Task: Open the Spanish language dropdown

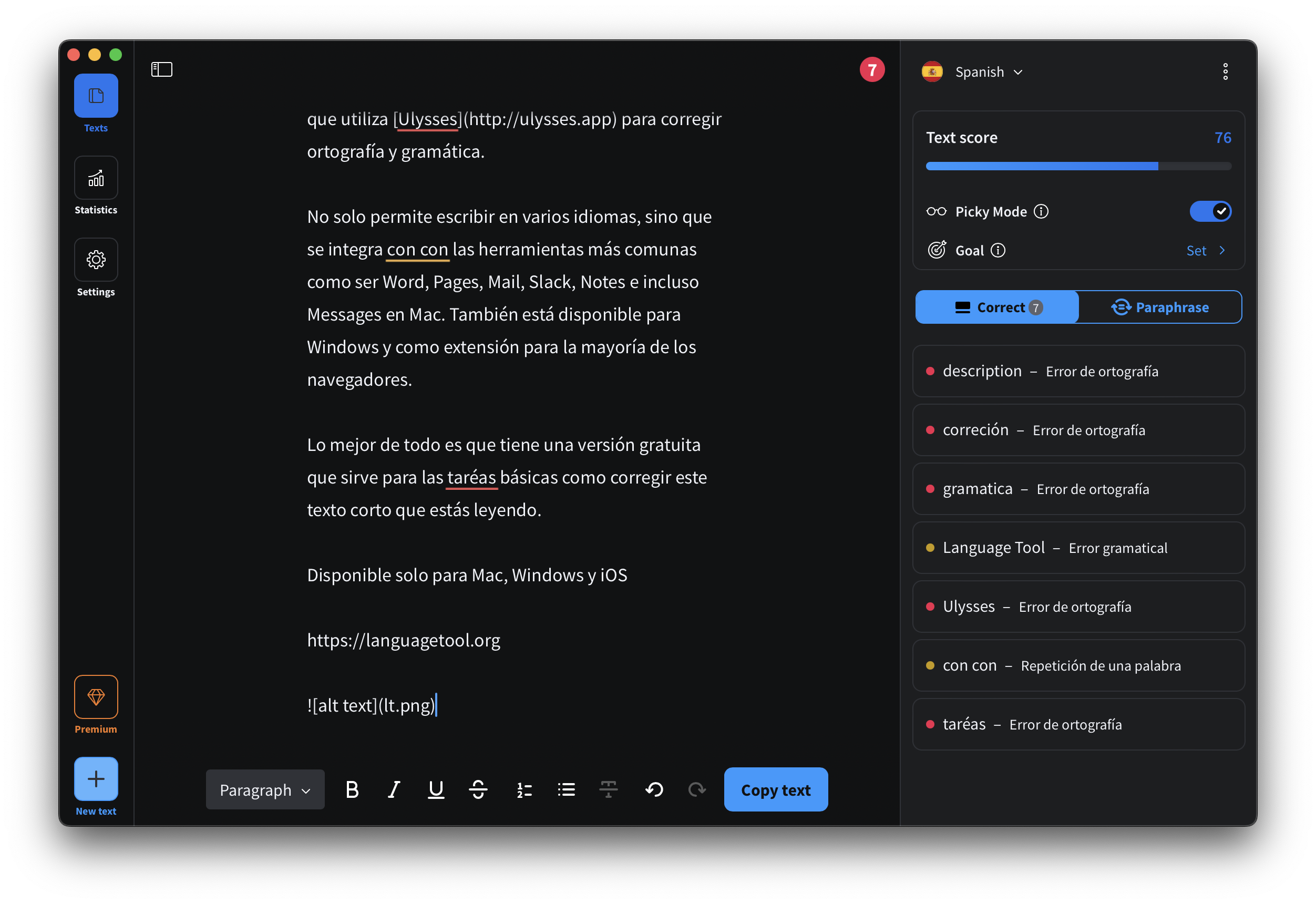Action: (988, 71)
